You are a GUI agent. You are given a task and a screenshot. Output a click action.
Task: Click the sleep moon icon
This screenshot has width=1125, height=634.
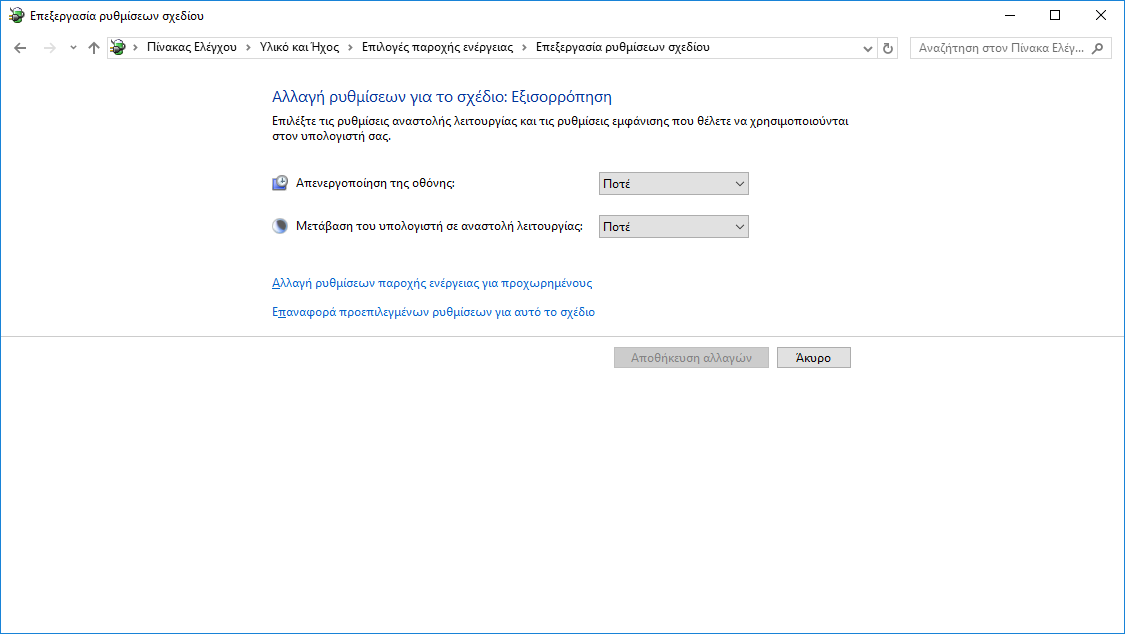280,226
